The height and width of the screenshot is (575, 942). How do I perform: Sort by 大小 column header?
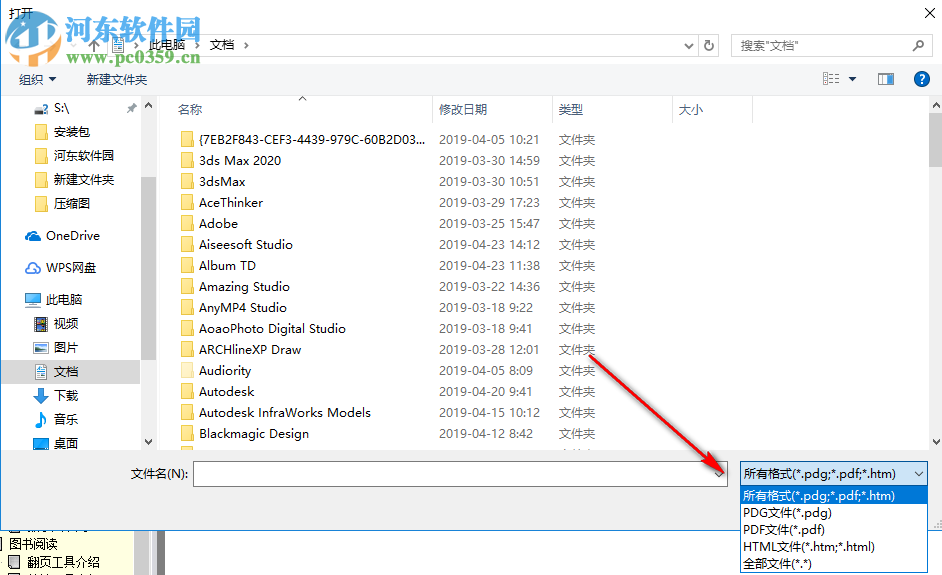pyautogui.click(x=691, y=109)
